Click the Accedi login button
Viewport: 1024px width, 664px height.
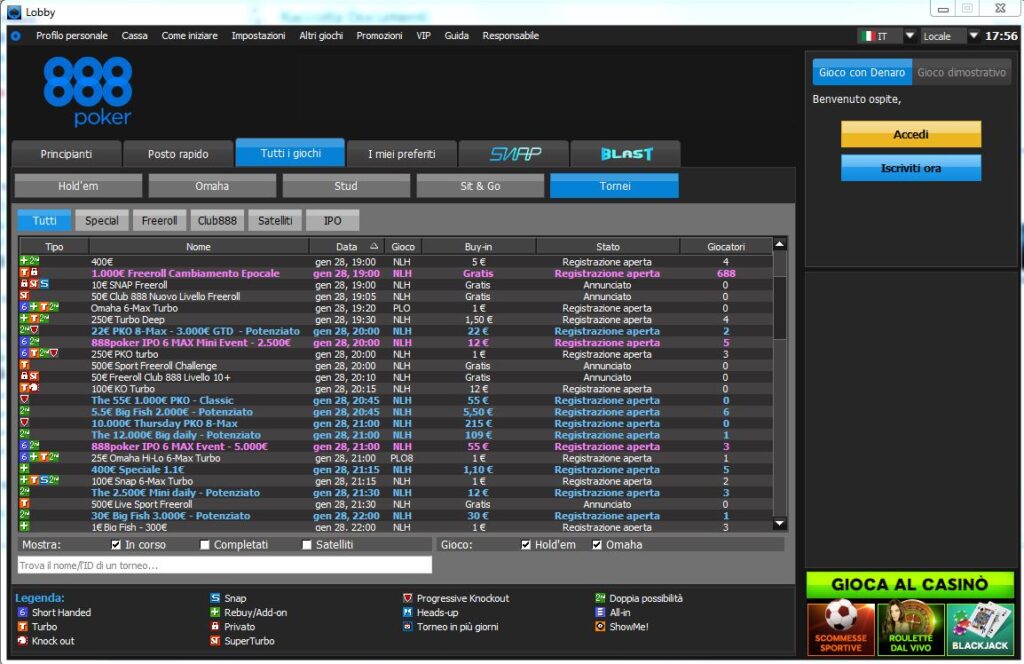[x=910, y=134]
